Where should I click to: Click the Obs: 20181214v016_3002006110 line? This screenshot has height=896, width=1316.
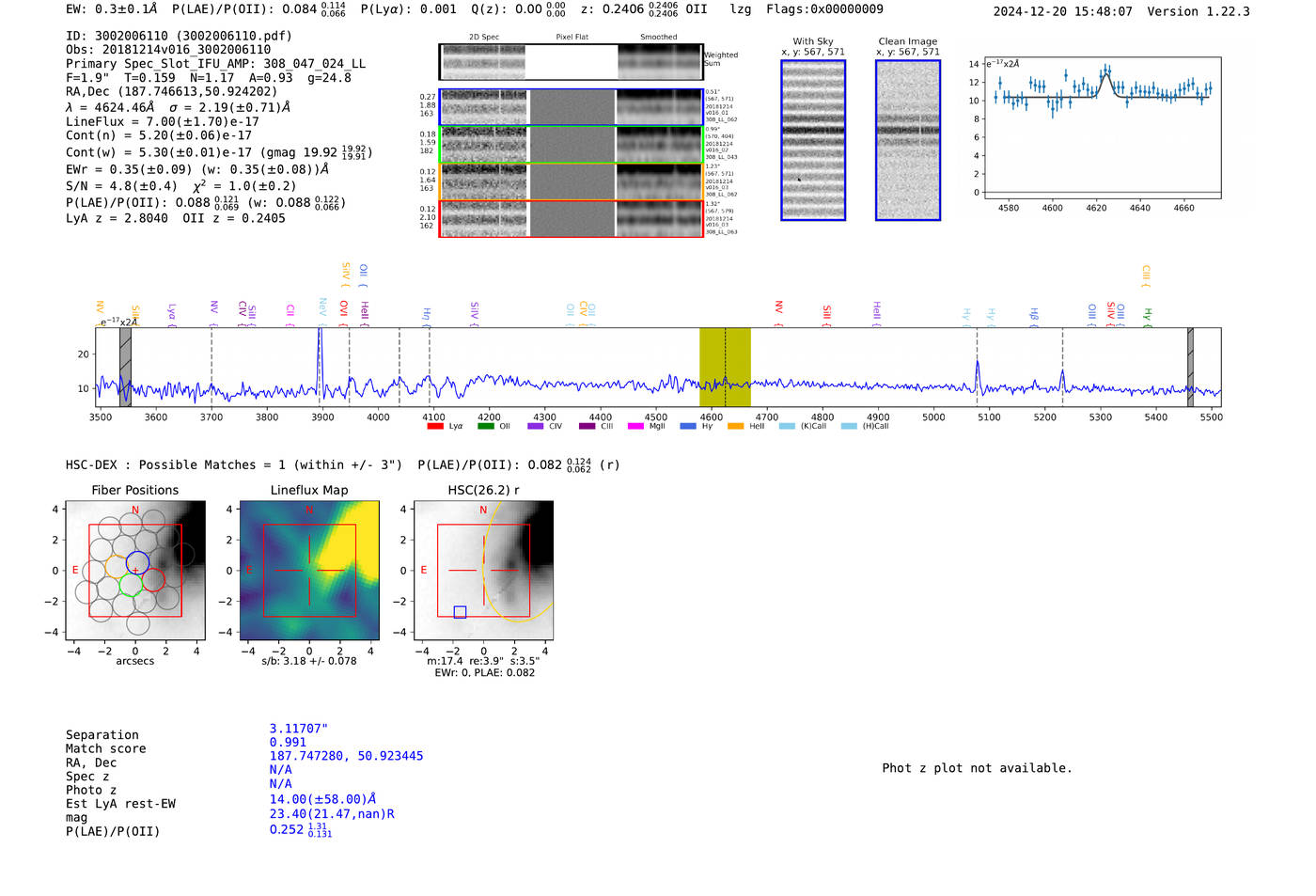pyautogui.click(x=168, y=50)
